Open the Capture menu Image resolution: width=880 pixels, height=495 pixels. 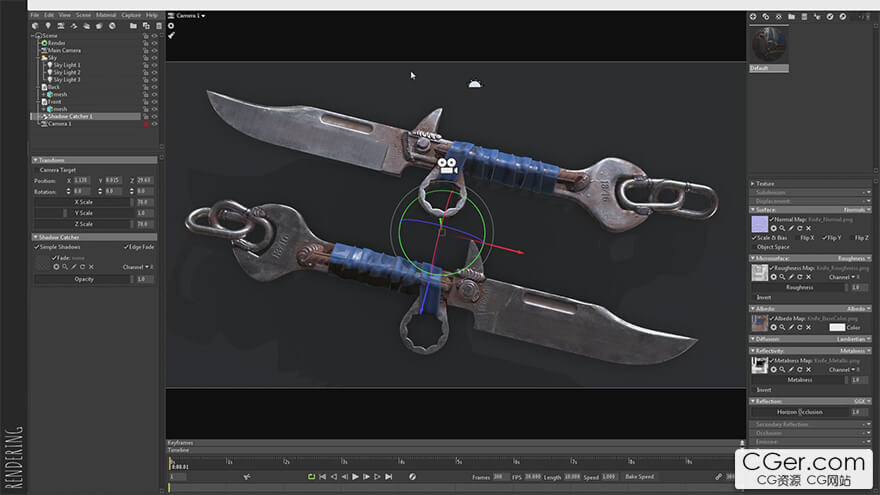pos(131,15)
